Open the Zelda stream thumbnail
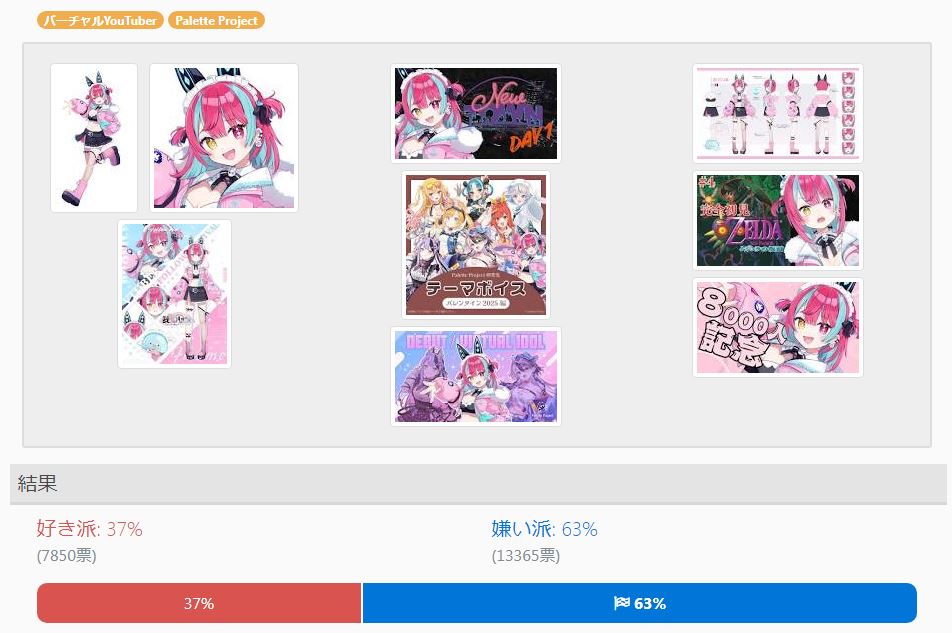Viewport: 952px width, 633px height. (x=778, y=220)
